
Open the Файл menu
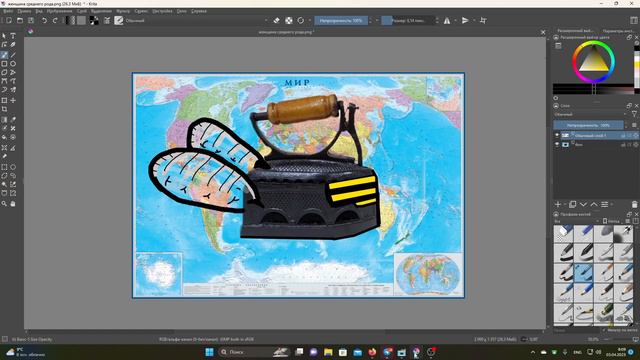click(8, 11)
